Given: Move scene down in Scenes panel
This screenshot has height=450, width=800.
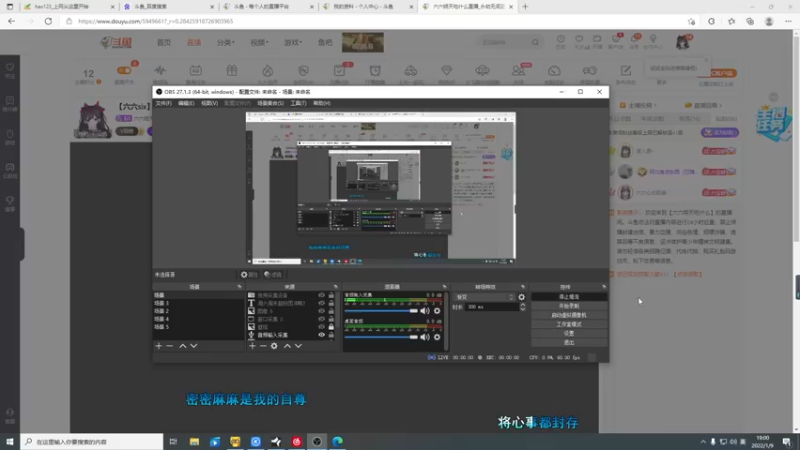Looking at the screenshot, I should tap(194, 346).
